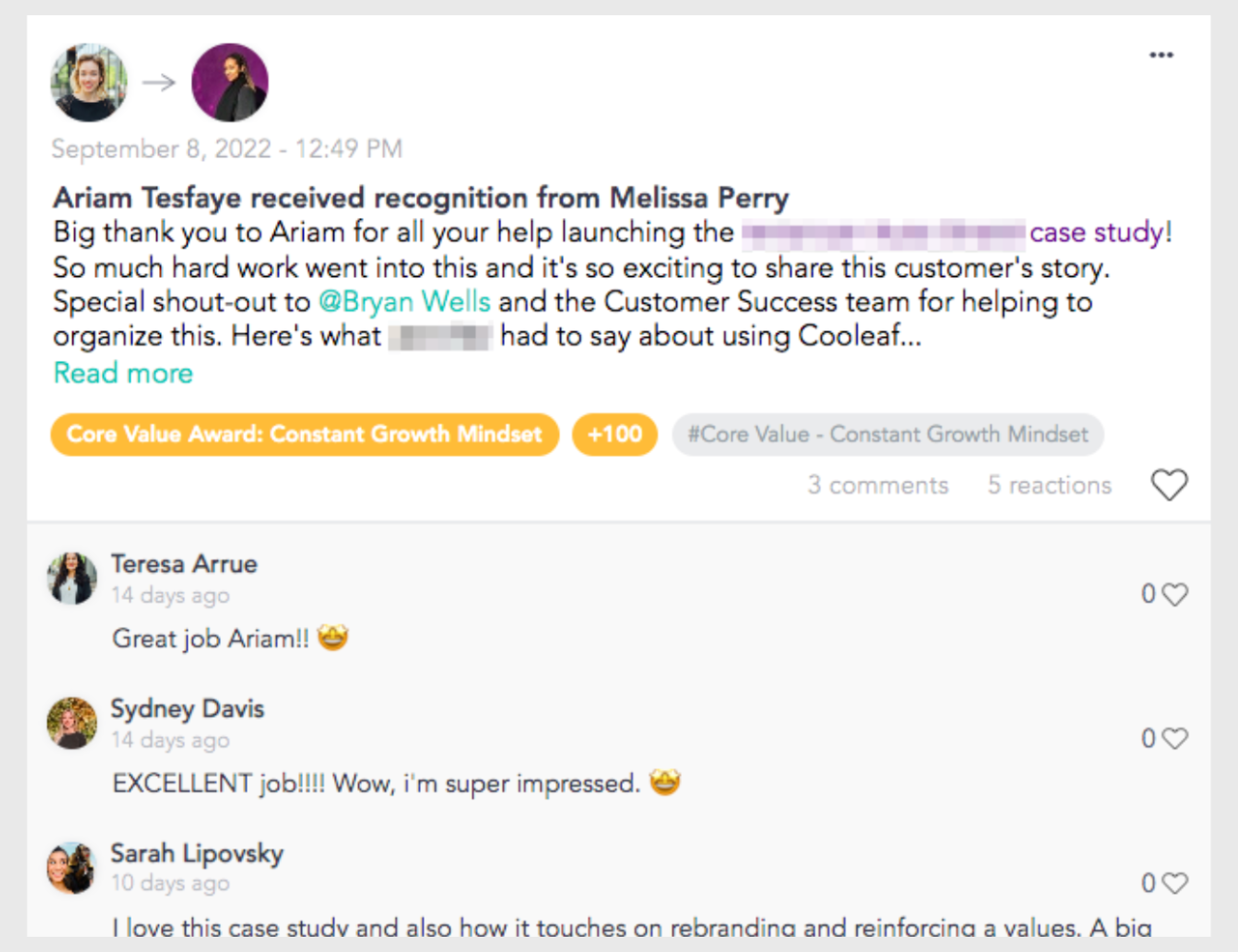Viewport: 1238px width, 952px height.
Task: Click Teresa Arrue's name above her comment
Action: (x=184, y=564)
